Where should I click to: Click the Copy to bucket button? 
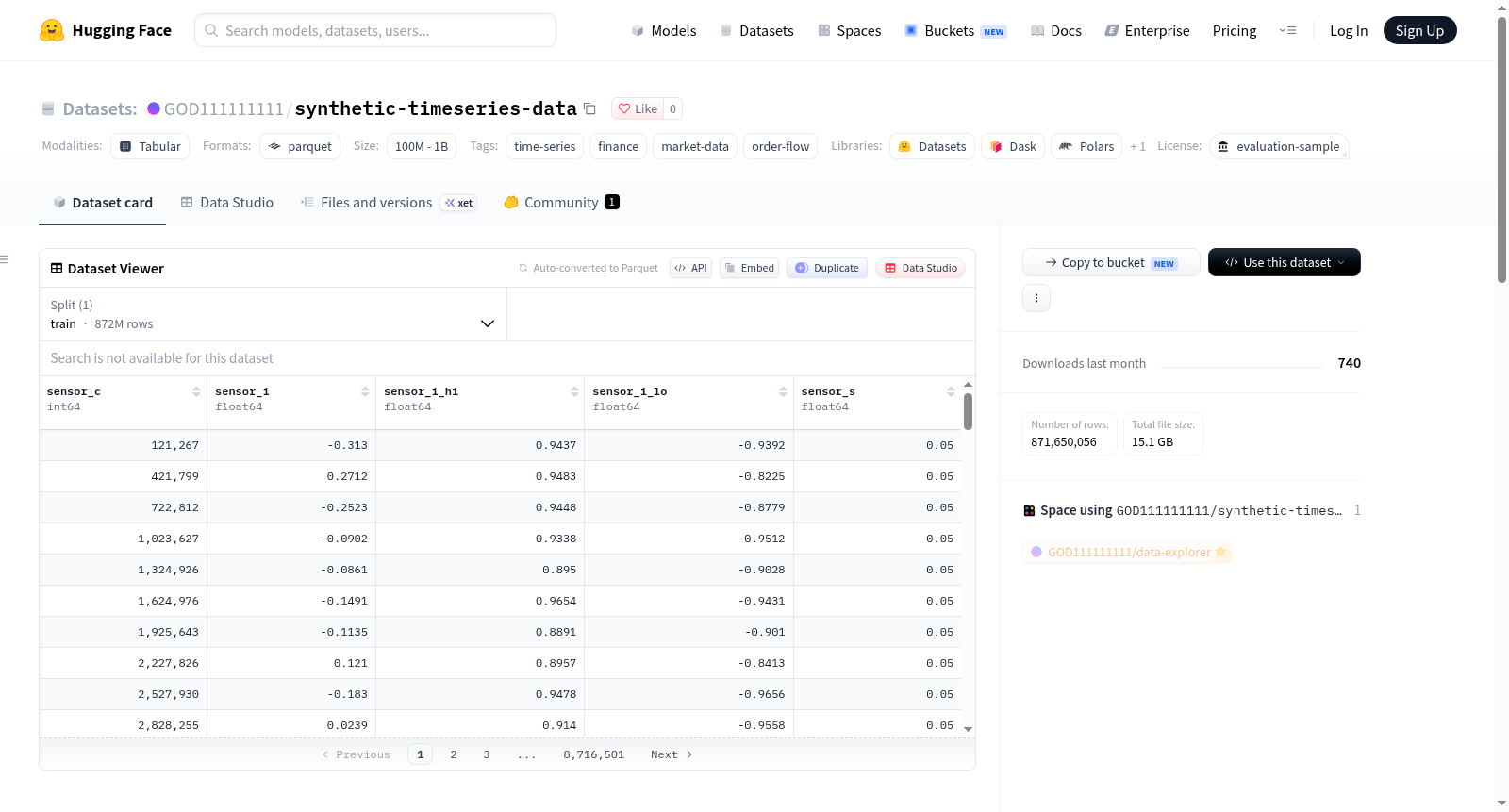[x=1111, y=262]
